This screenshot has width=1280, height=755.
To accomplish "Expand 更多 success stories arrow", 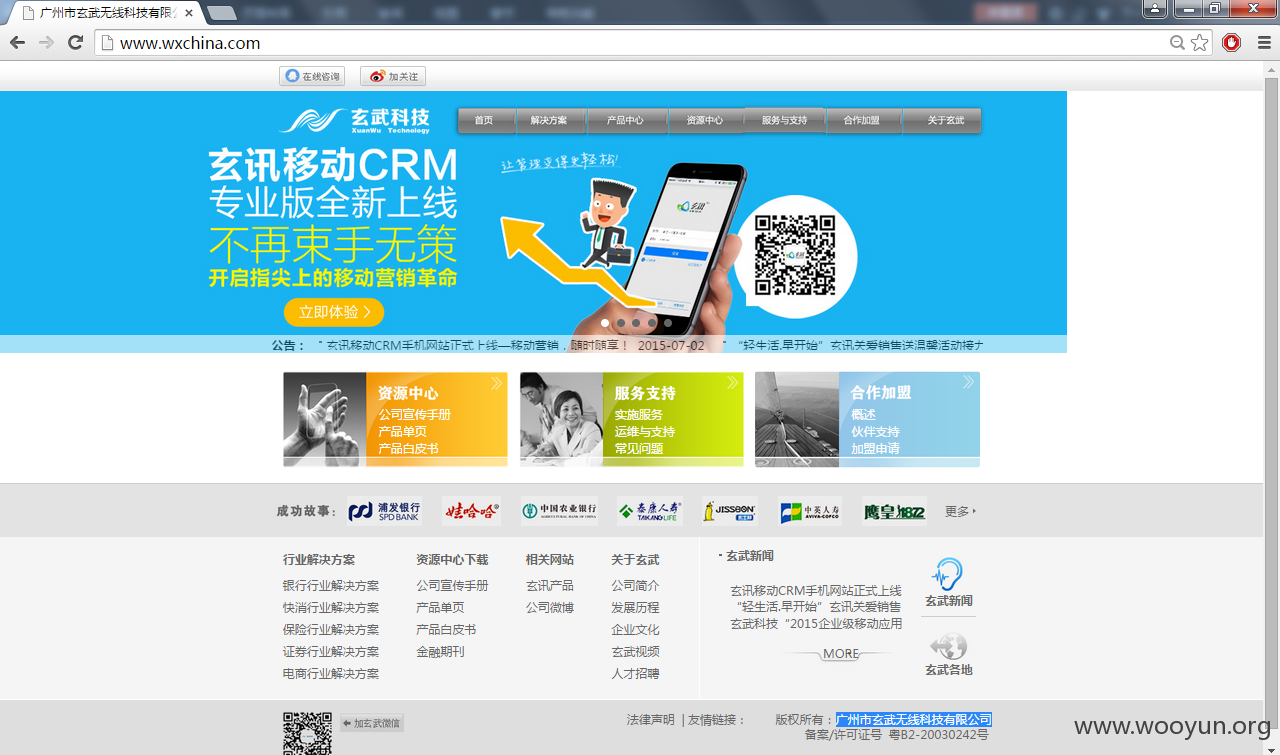I will point(960,511).
